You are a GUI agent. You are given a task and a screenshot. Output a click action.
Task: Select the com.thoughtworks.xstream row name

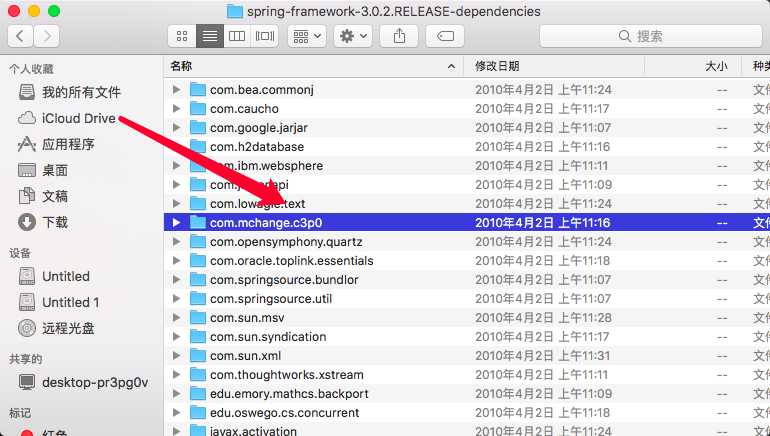pyautogui.click(x=287, y=375)
